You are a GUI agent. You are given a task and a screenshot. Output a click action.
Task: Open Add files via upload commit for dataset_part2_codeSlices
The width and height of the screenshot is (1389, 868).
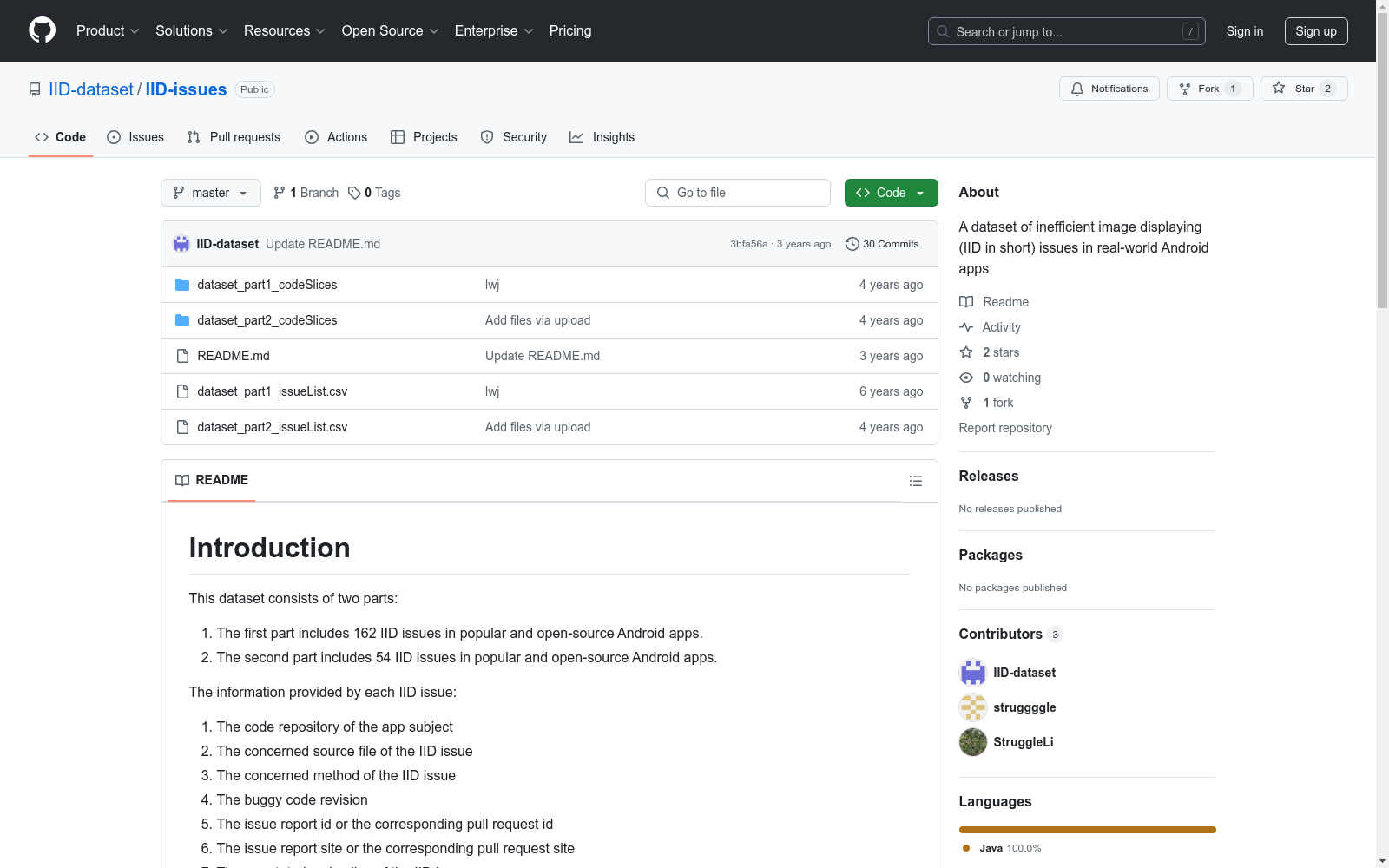[x=538, y=320]
